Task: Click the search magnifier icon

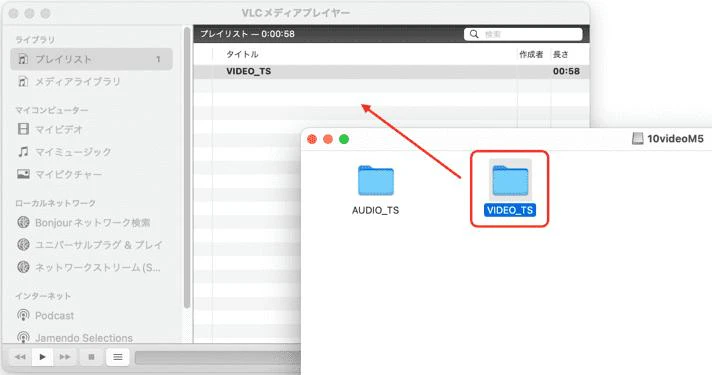Action: (x=474, y=34)
